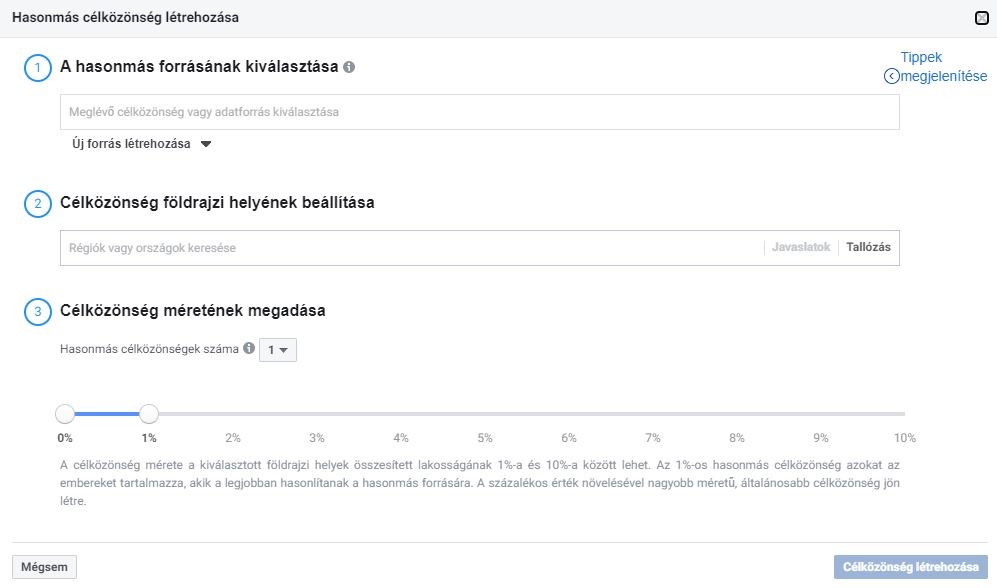Click the Célközönség földrajzi helyének beállítása heading
Image resolution: width=997 pixels, height=588 pixels.
pyautogui.click(x=217, y=203)
